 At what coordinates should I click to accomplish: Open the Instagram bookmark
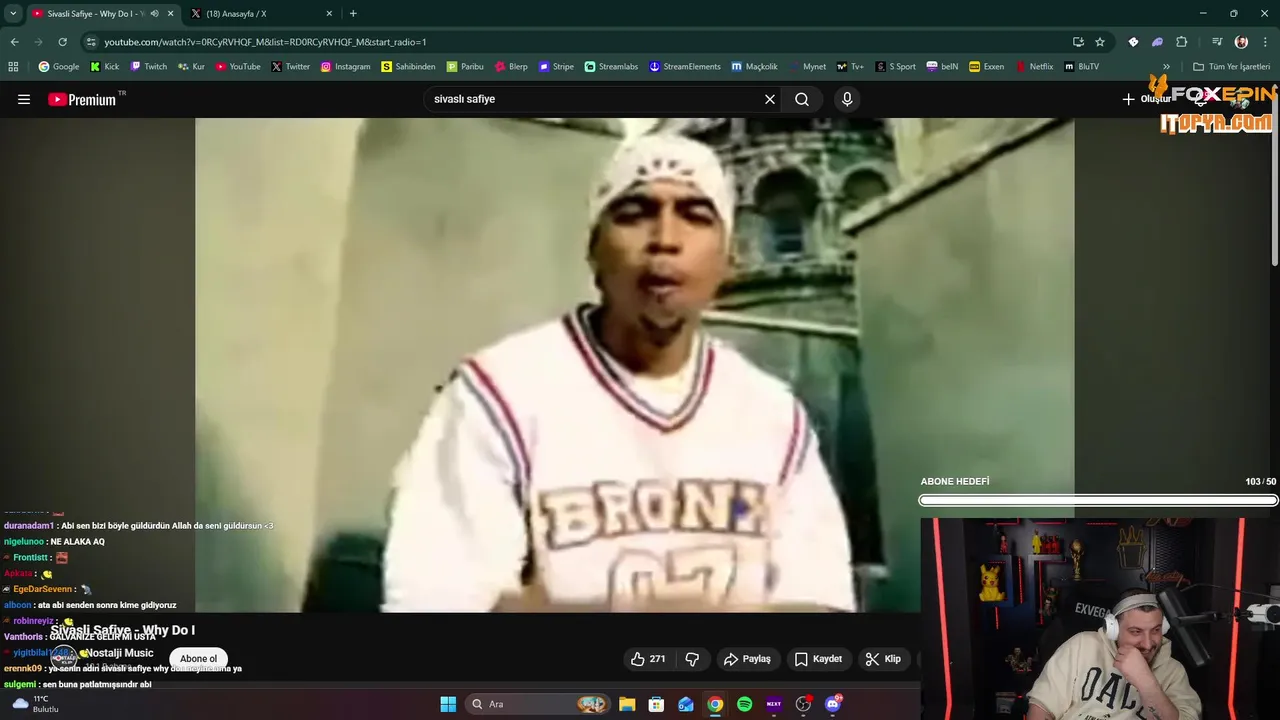345,67
